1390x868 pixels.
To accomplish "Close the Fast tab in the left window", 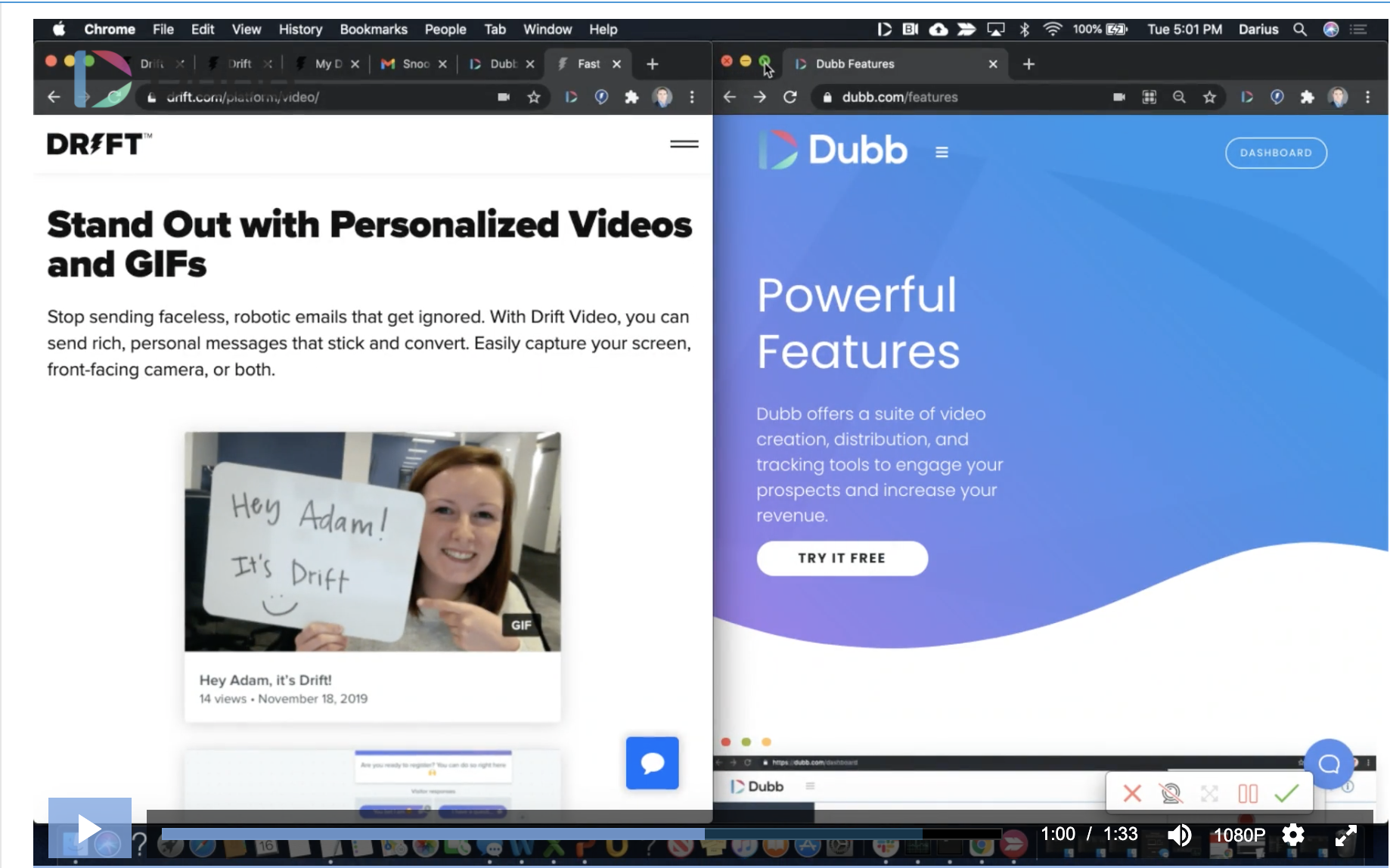I will 617,64.
